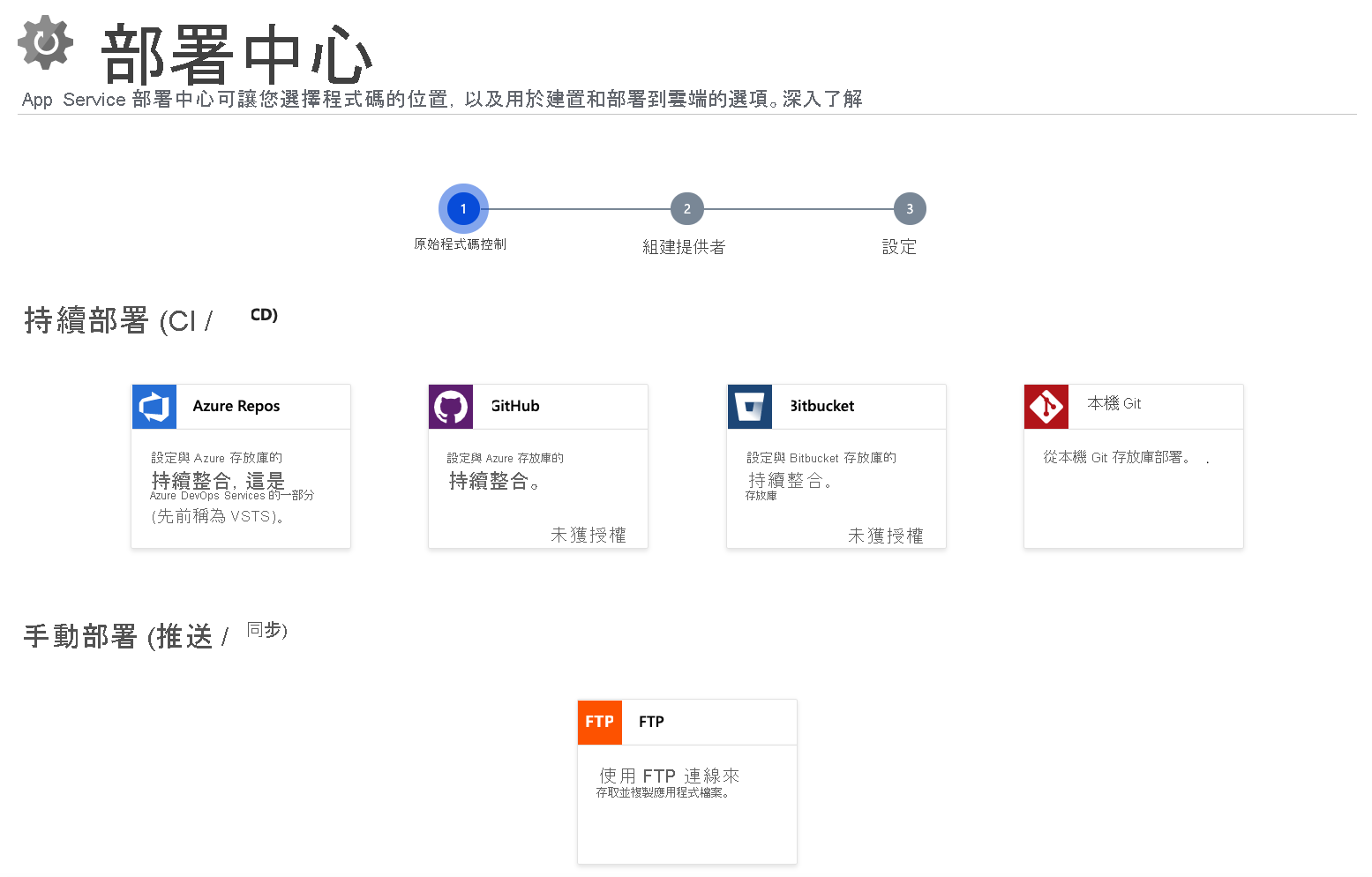Click the red Local Git icon
This screenshot has height=877, width=1372.
point(1046,407)
